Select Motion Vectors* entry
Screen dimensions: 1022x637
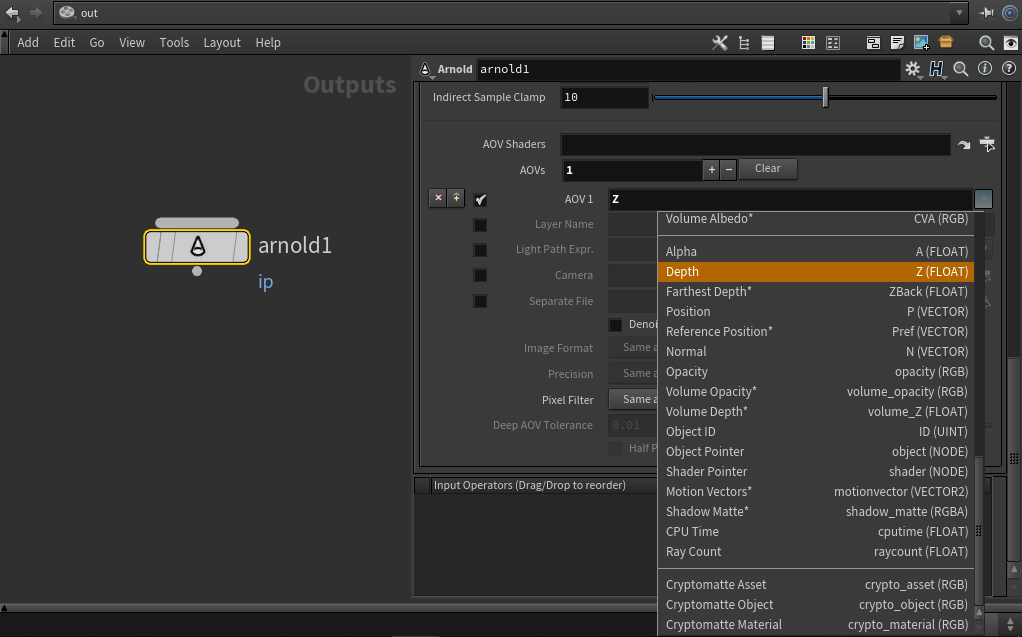pos(816,492)
